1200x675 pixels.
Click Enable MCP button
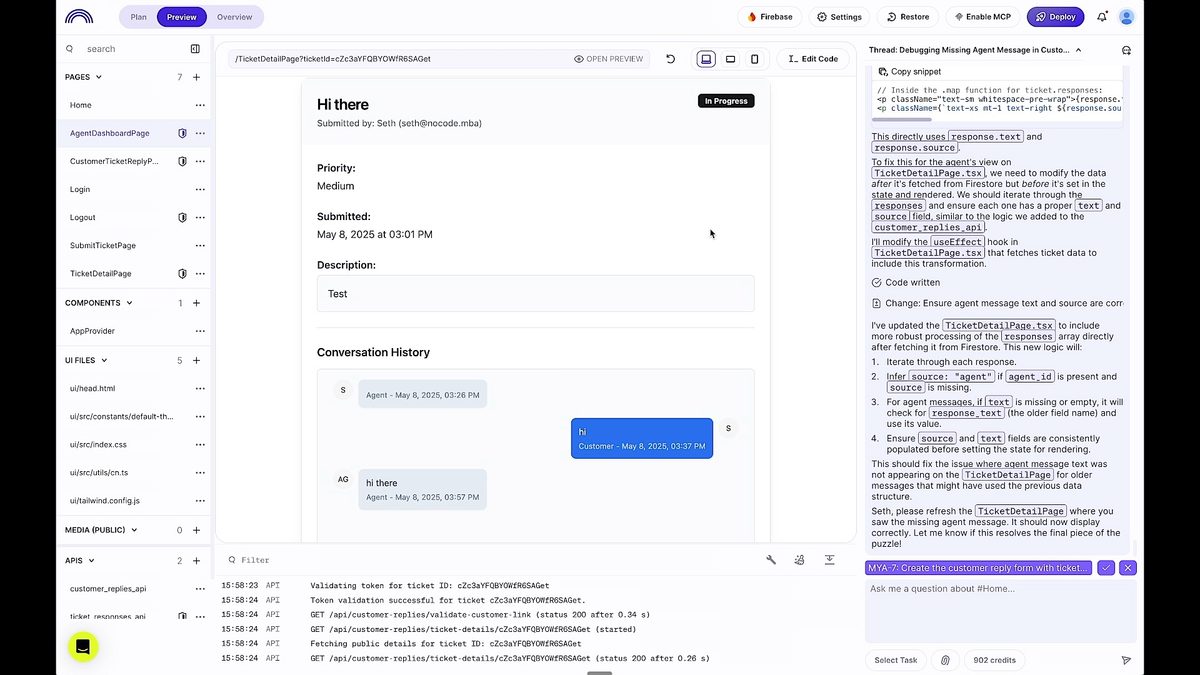coord(983,17)
